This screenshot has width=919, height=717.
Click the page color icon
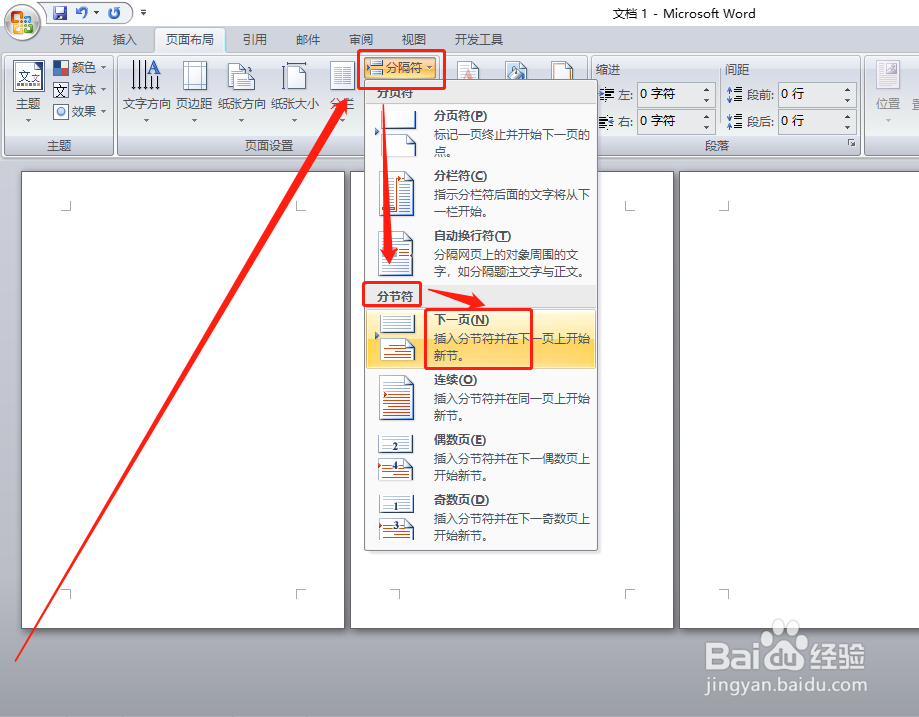click(516, 70)
